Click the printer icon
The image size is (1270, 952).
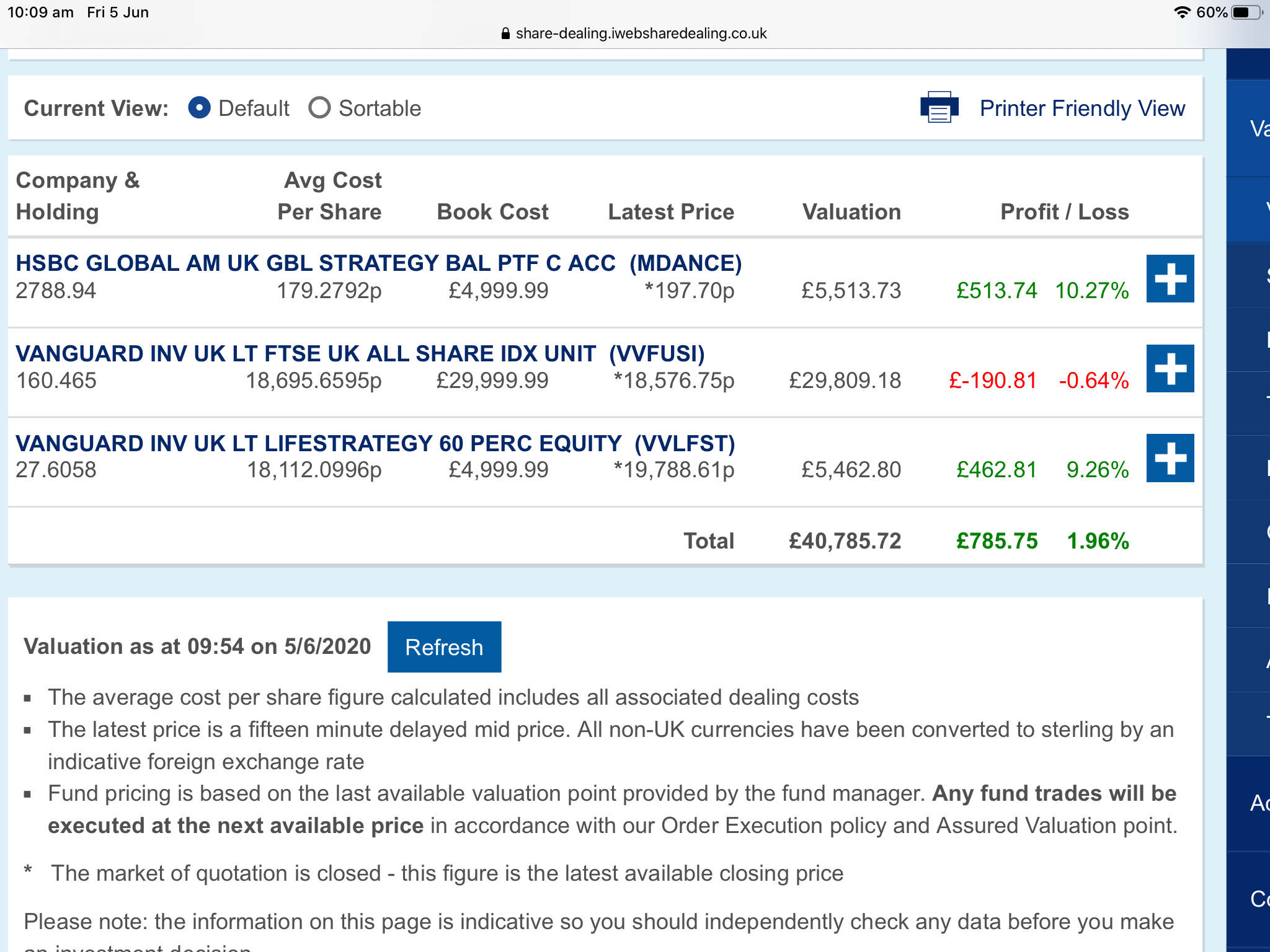[939, 107]
